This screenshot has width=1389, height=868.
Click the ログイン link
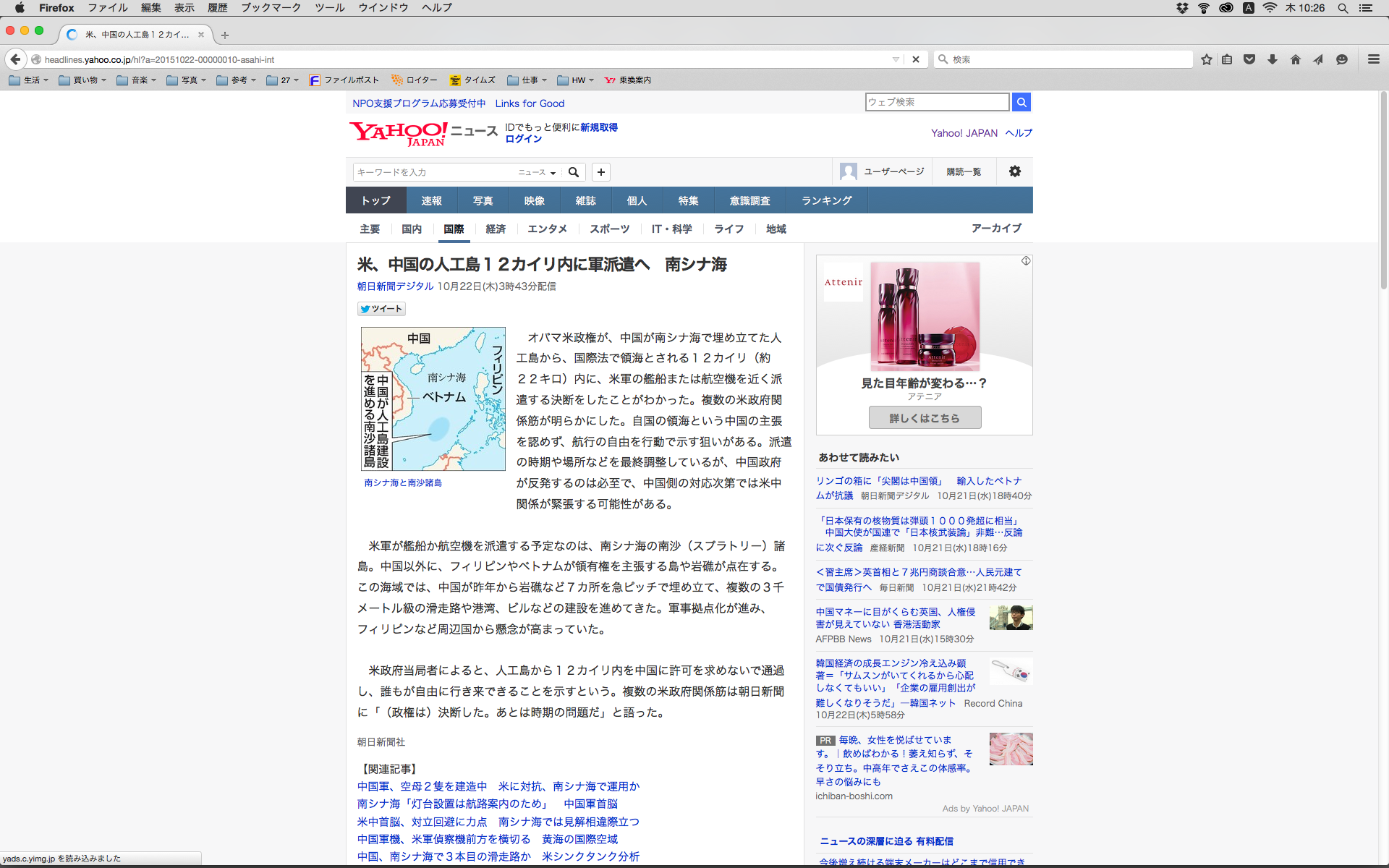coord(523,139)
